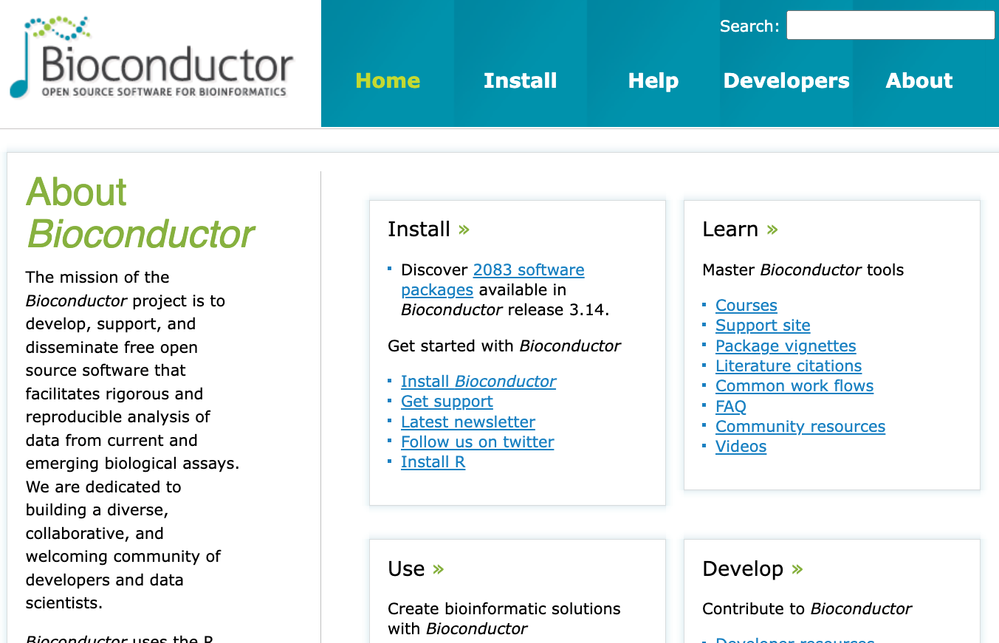The image size is (999, 643).
Task: Click the 'Get started with Bioconductor' text
Action: click(x=504, y=345)
